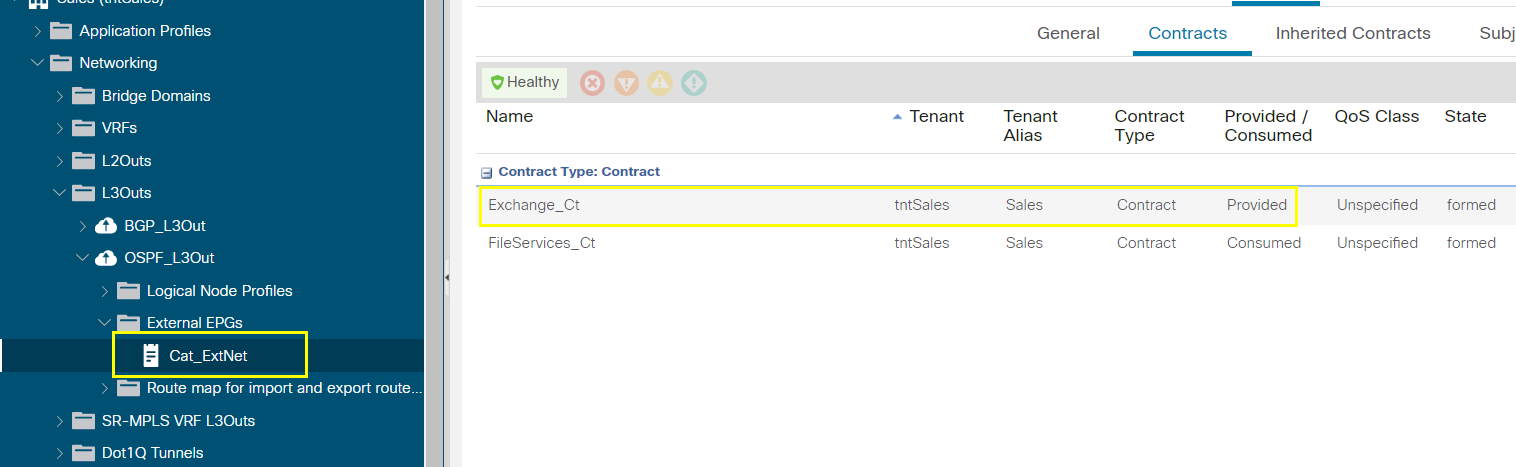Click the Healthy status button
This screenshot has height=467, width=1516.
pyautogui.click(x=525, y=83)
